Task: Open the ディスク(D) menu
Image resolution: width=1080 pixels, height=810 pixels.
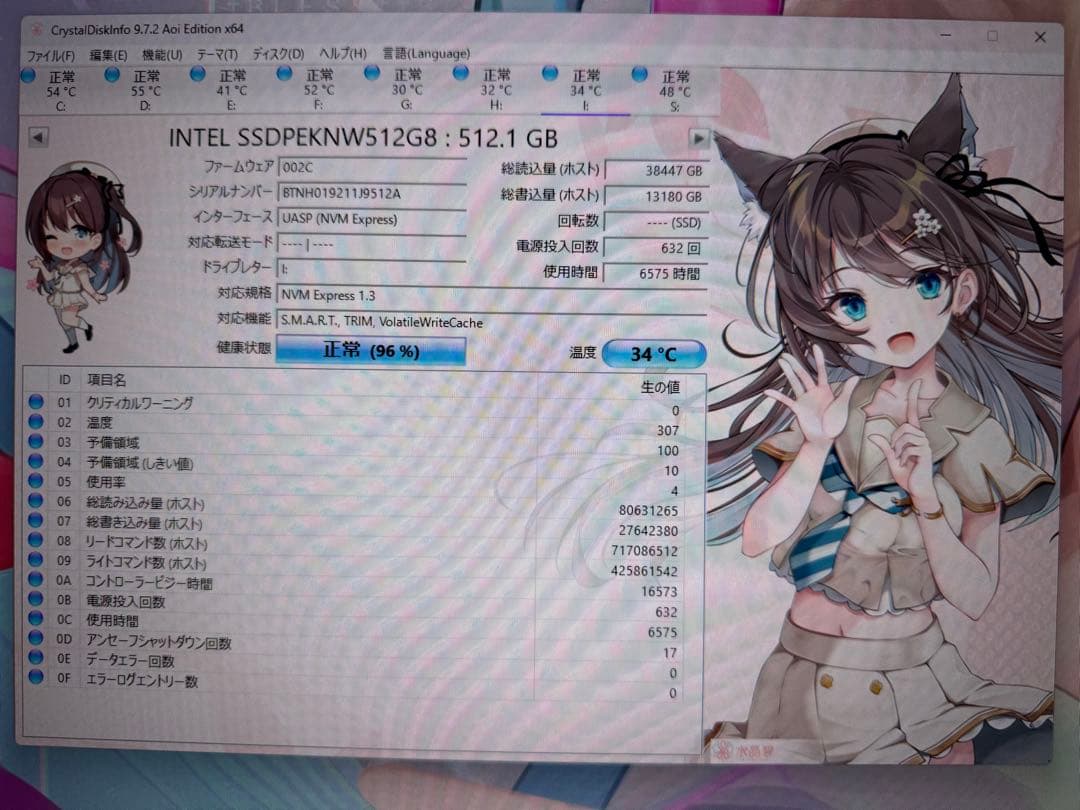Action: pyautogui.click(x=278, y=54)
